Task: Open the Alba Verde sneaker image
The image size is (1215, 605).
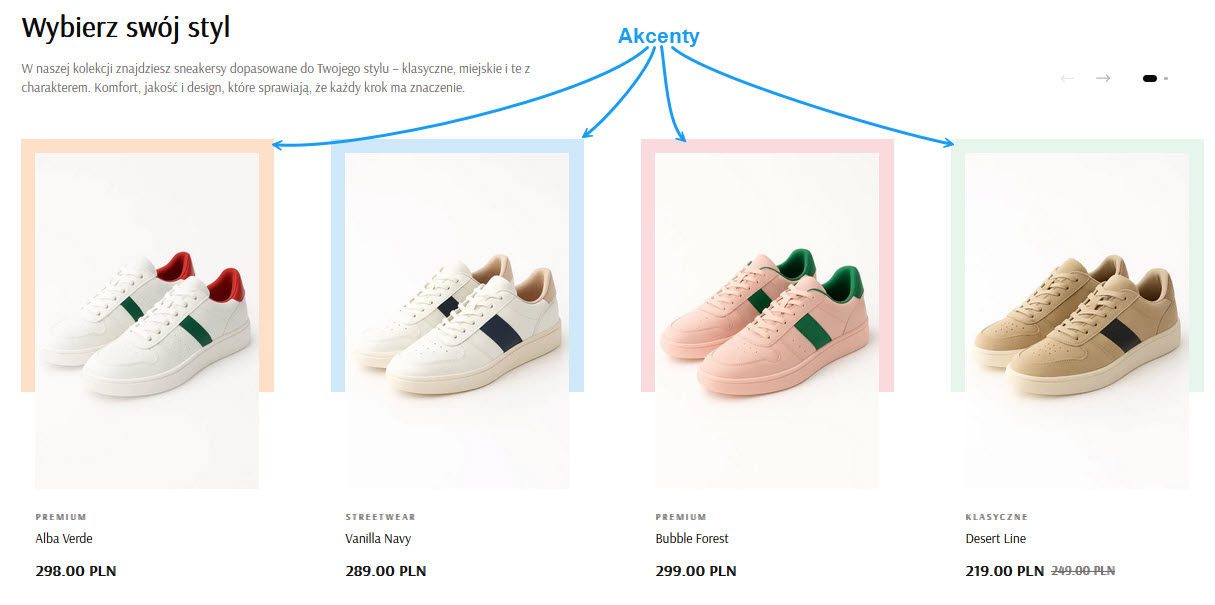Action: point(147,321)
